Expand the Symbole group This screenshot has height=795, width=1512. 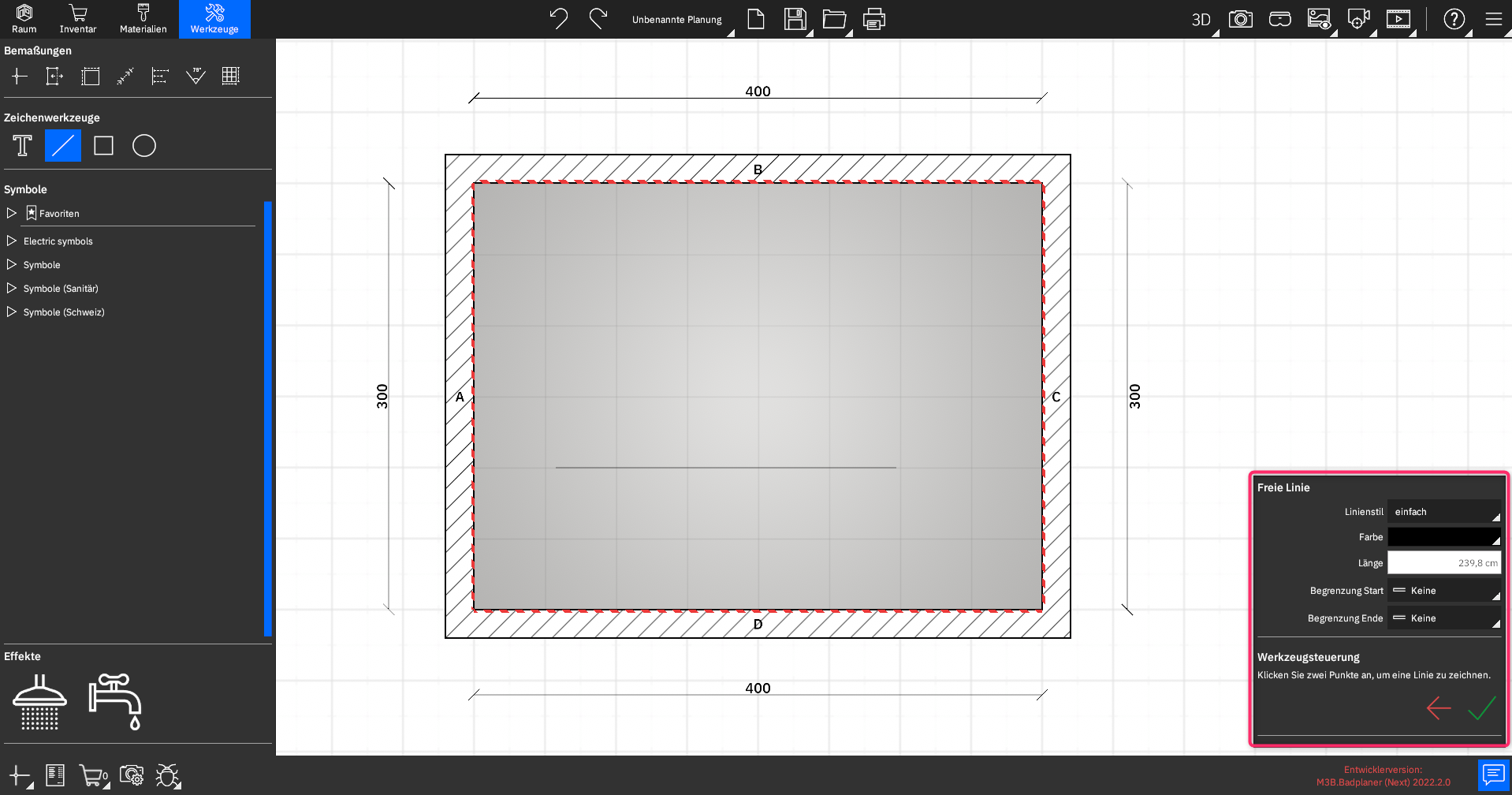11,264
